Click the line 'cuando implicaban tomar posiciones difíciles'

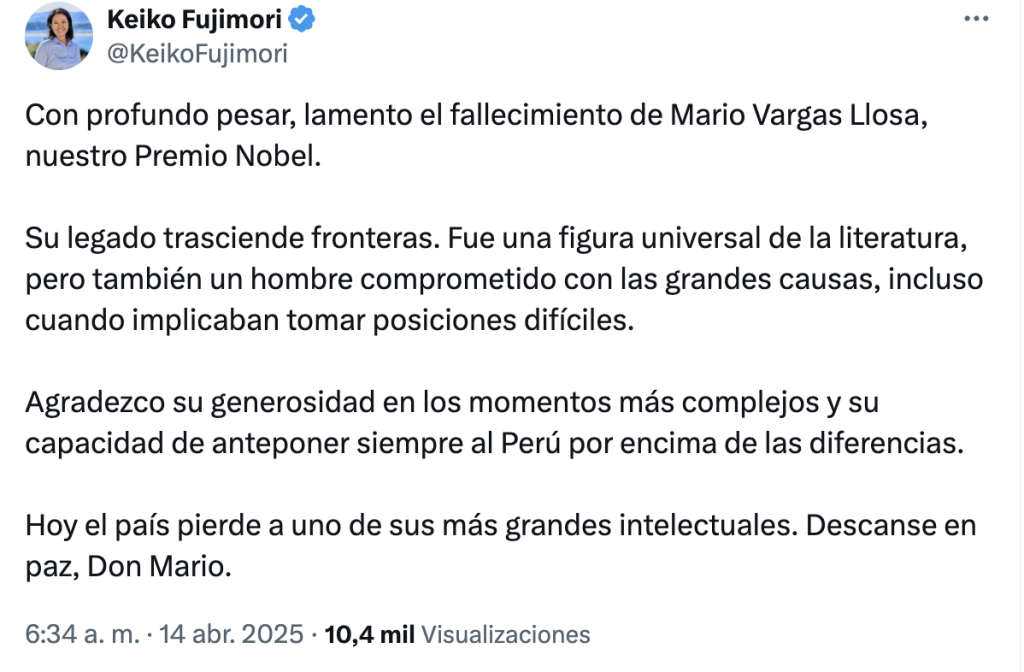pos(330,321)
